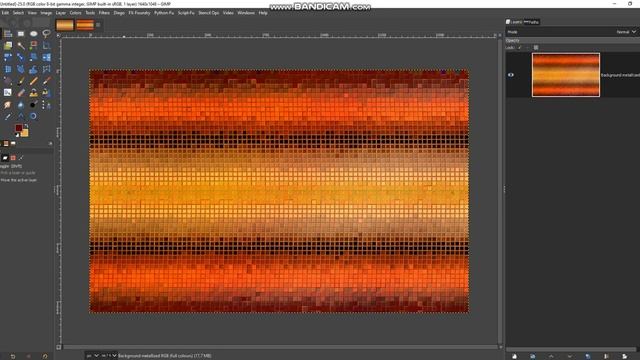Open the image menu at ruler corner
Screen dimensions: 640x360
[58, 36]
